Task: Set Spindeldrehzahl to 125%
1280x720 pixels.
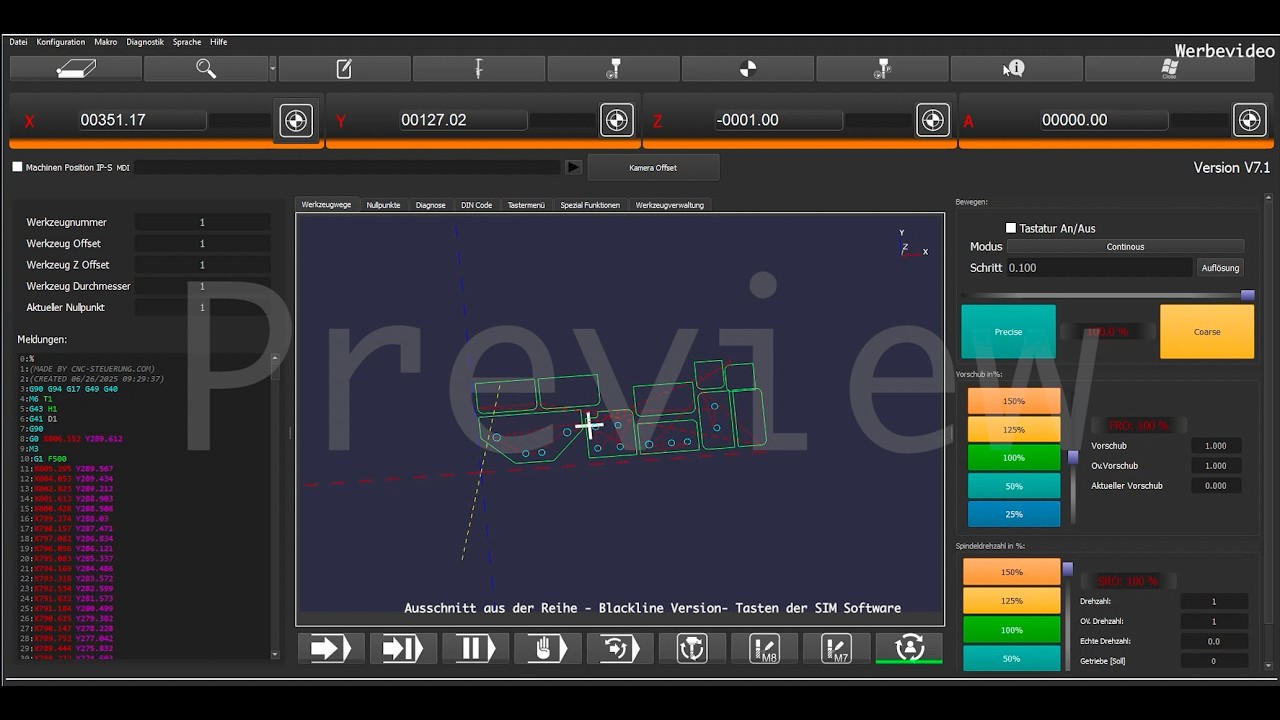Action: (x=1012, y=601)
